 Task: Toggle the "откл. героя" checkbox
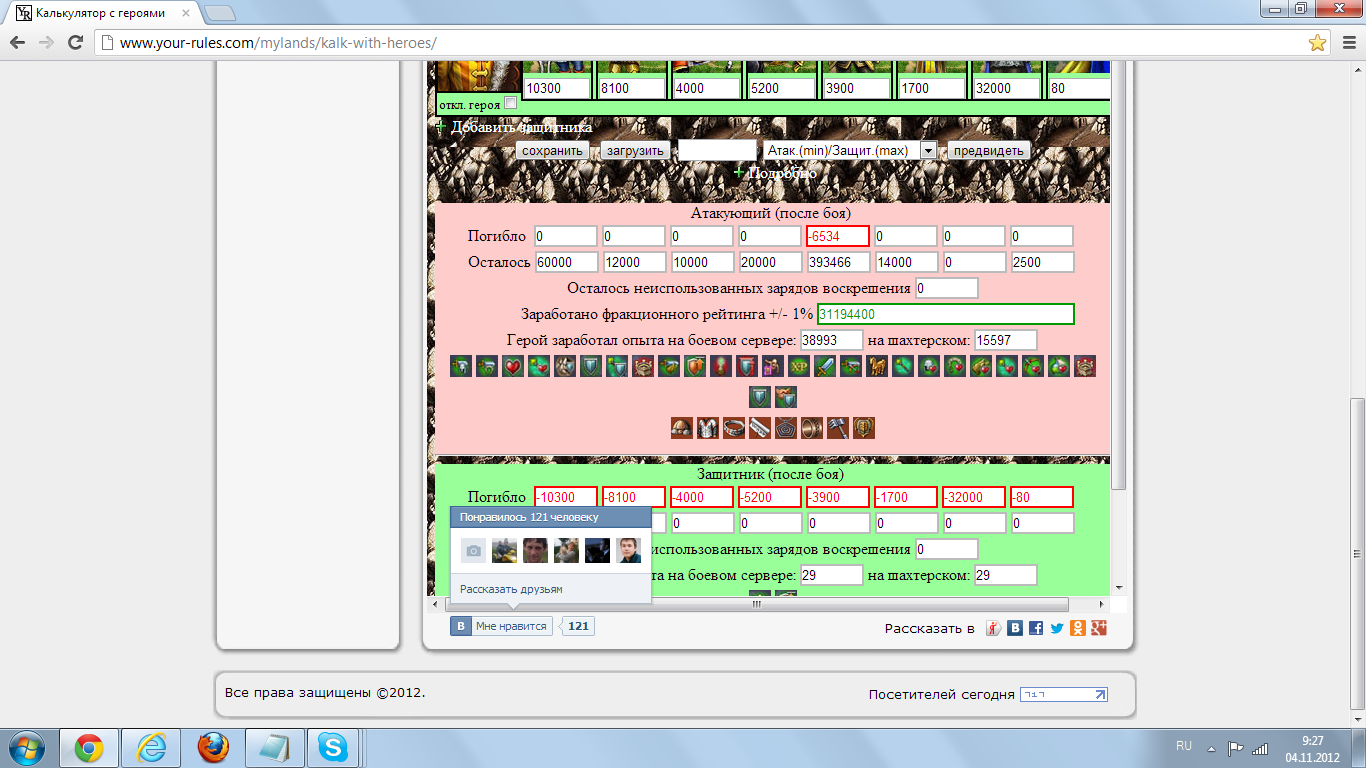tap(511, 103)
